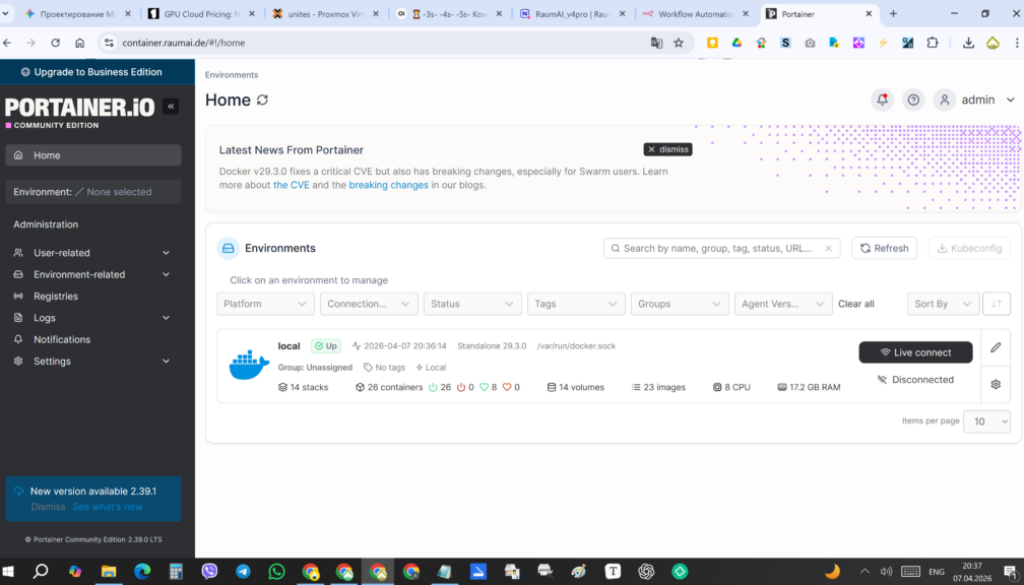Click the taskbar volume icon

pyautogui.click(x=886, y=571)
